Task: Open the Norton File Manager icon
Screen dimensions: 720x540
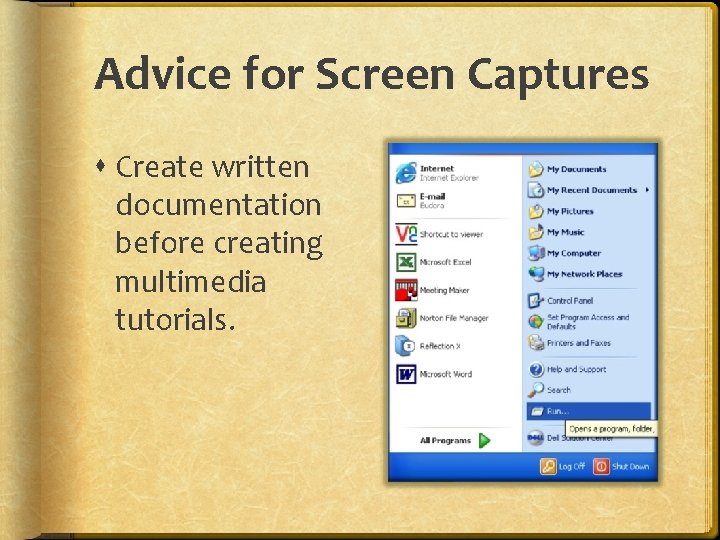Action: pyautogui.click(x=406, y=318)
